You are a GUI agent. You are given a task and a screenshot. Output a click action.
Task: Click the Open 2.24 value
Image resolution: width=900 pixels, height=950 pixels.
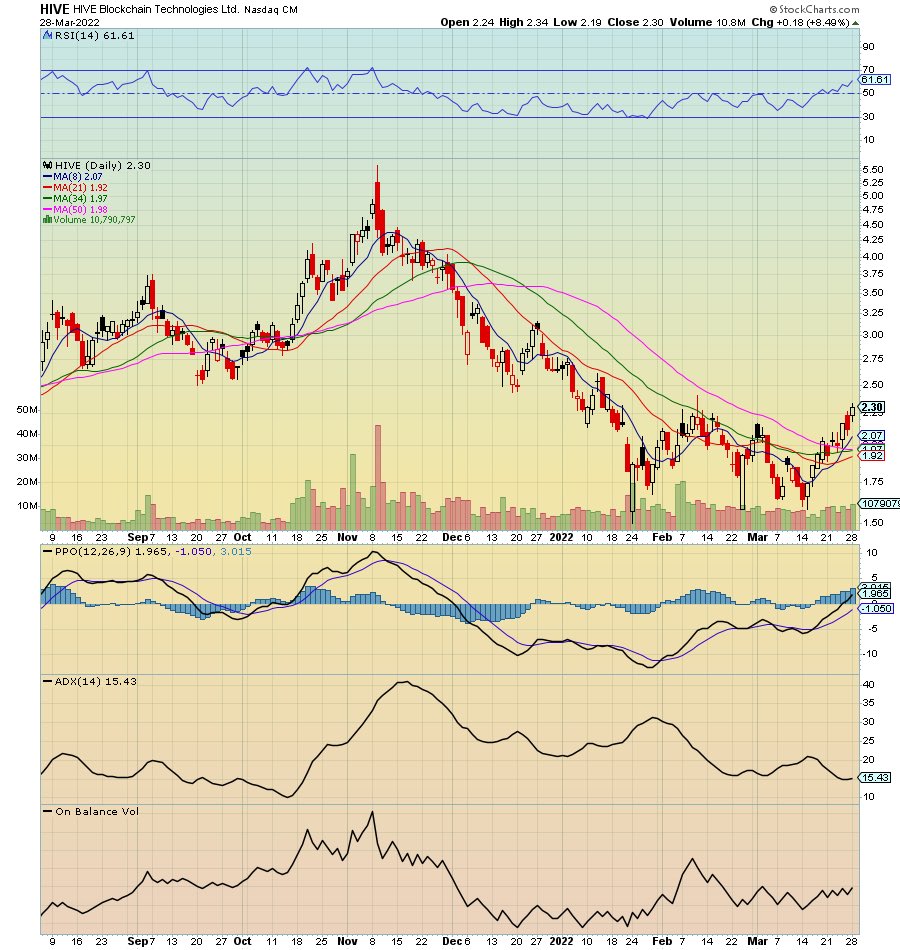pyautogui.click(x=467, y=22)
